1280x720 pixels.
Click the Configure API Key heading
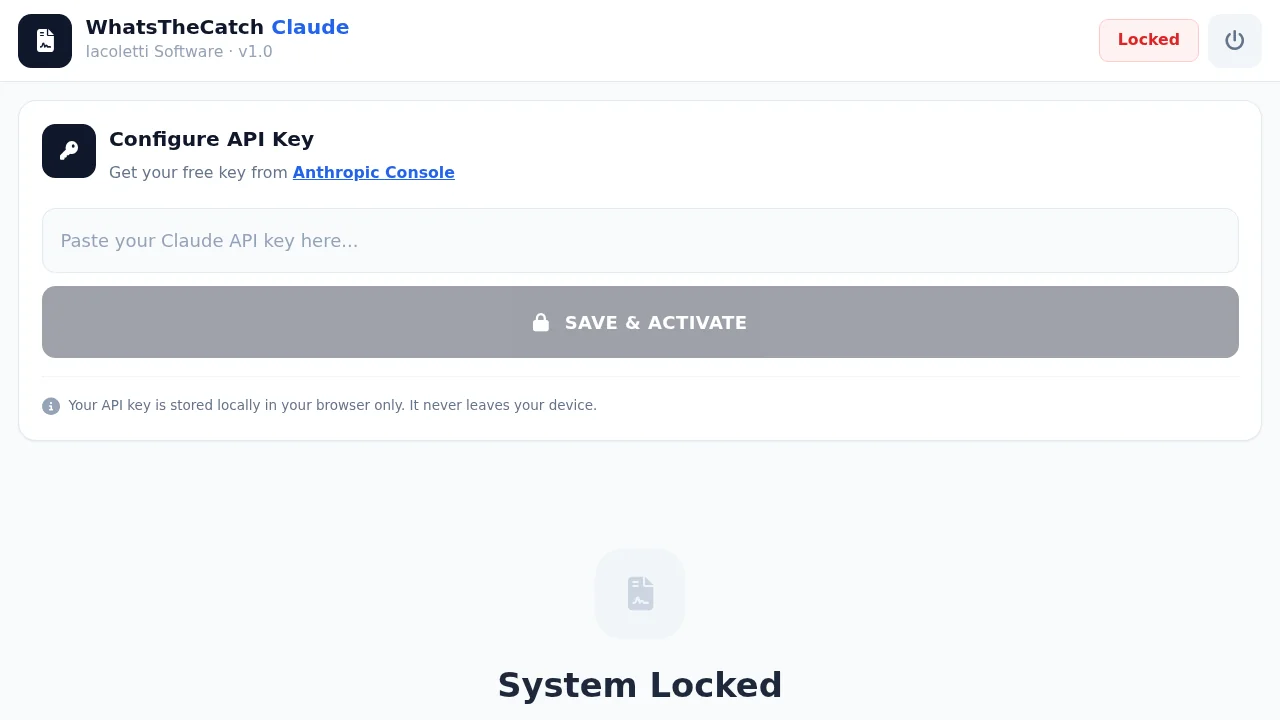coord(211,139)
